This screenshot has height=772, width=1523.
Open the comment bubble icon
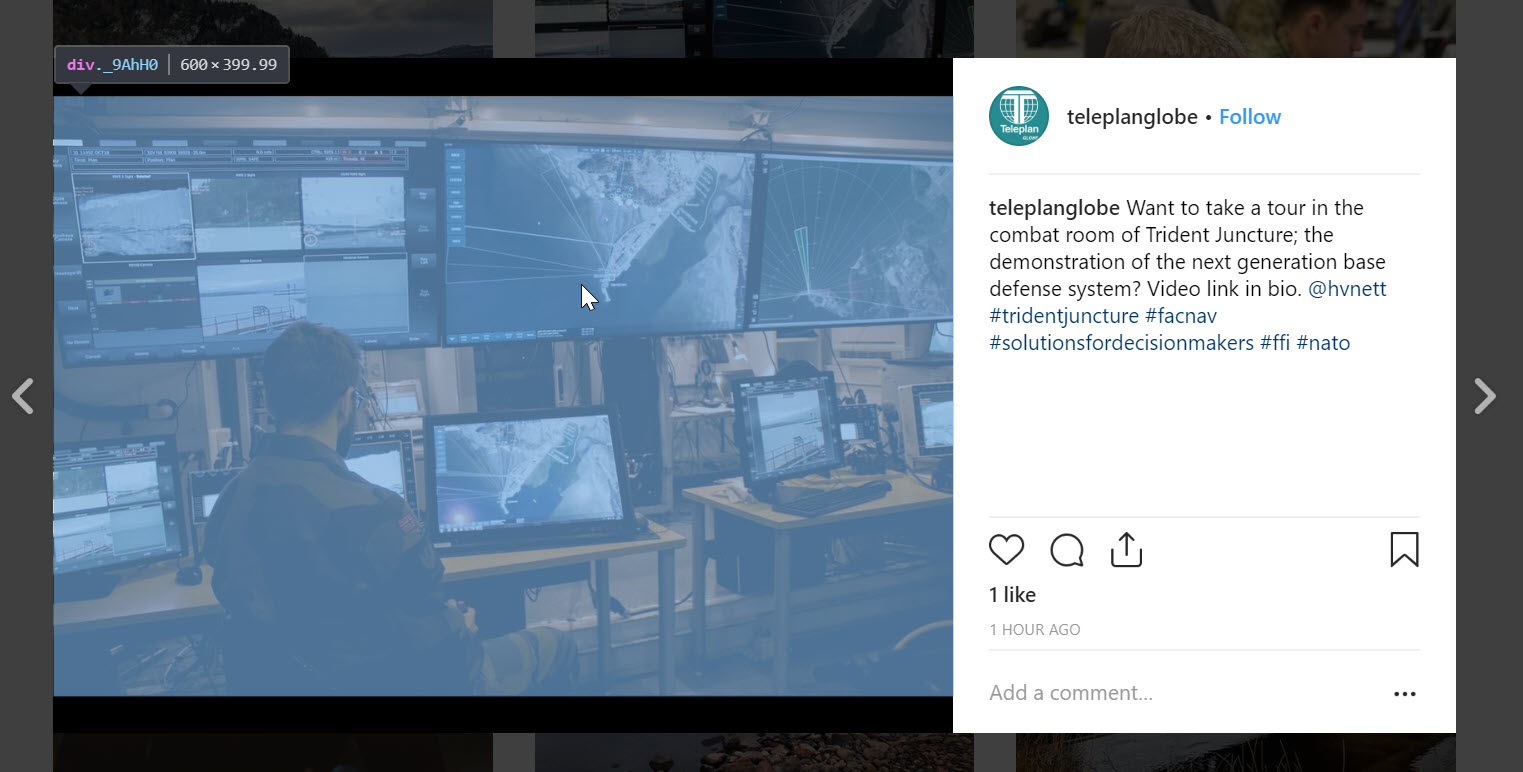(x=1067, y=550)
